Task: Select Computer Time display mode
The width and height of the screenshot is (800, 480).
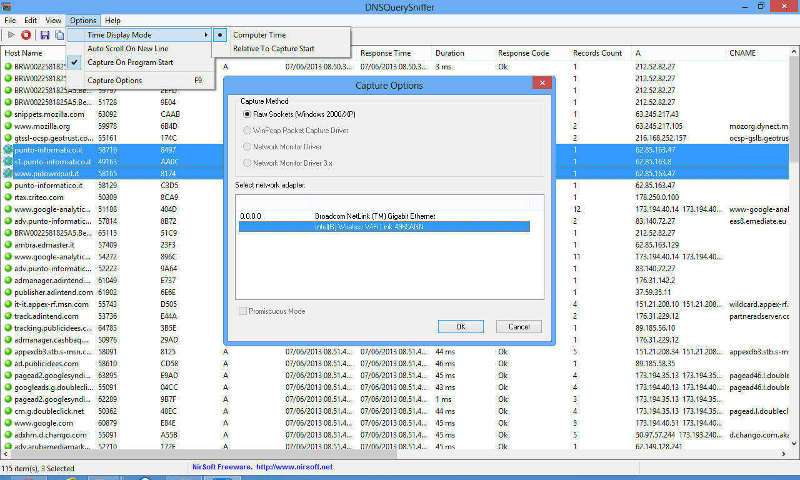Action: point(257,35)
